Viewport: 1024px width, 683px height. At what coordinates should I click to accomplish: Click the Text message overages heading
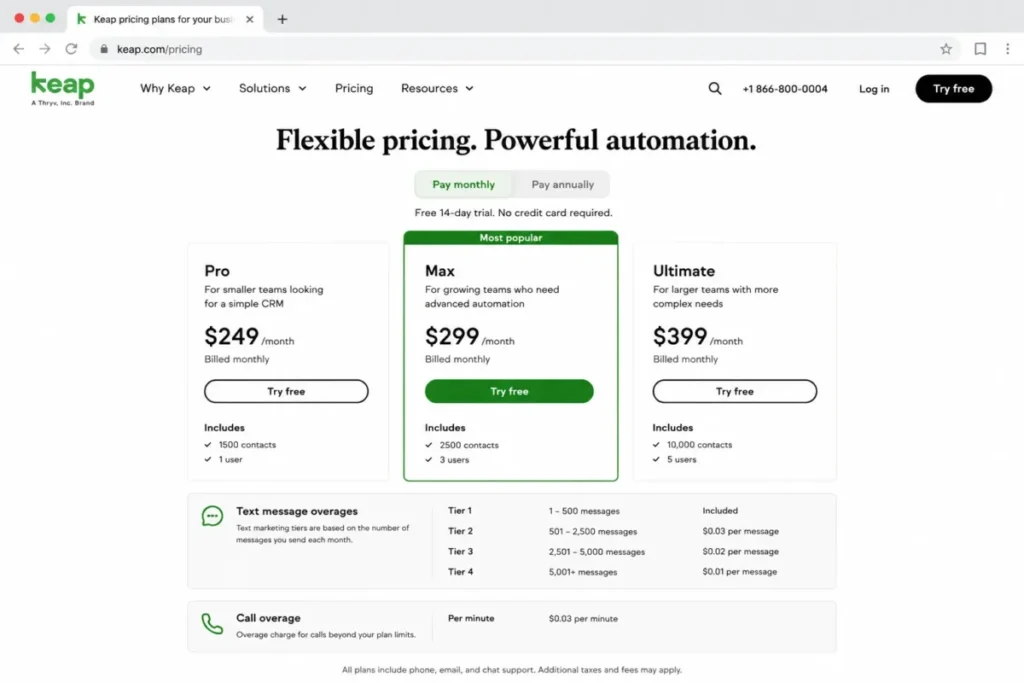297,511
